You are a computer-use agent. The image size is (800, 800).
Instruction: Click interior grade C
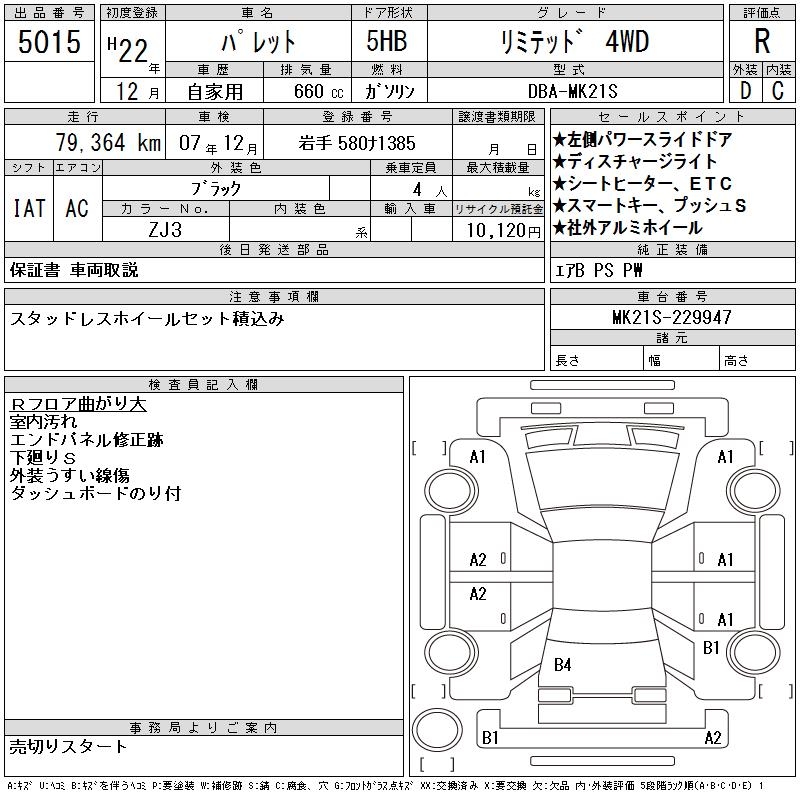tap(778, 90)
